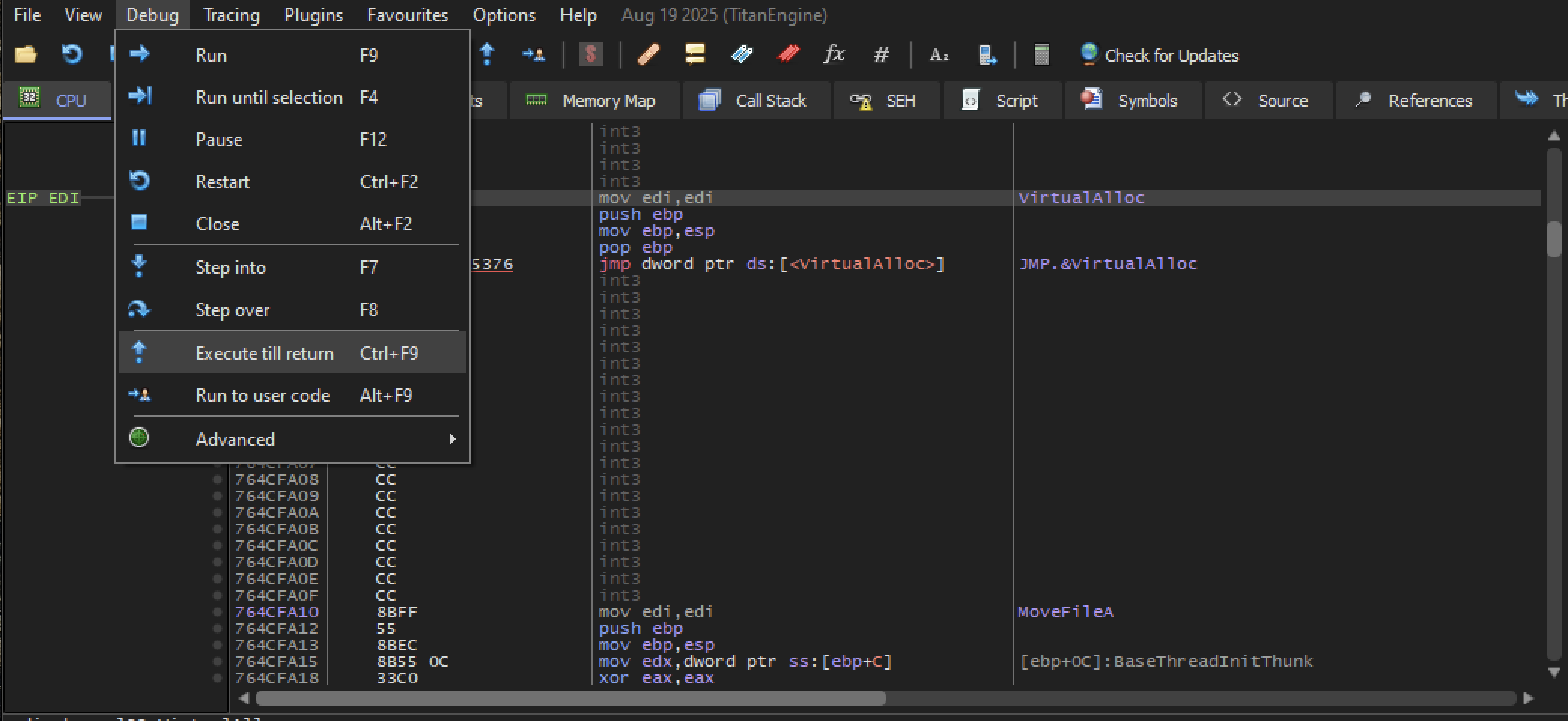Click the Run to user code toolbar icon

(533, 54)
